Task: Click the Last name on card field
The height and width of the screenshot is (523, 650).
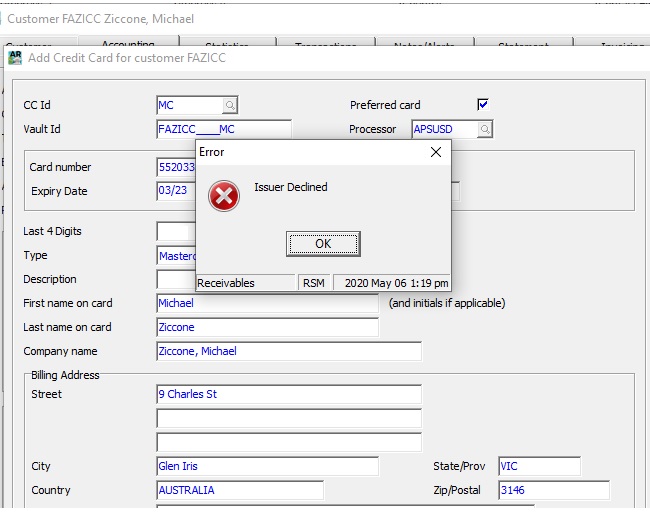Action: (268, 327)
